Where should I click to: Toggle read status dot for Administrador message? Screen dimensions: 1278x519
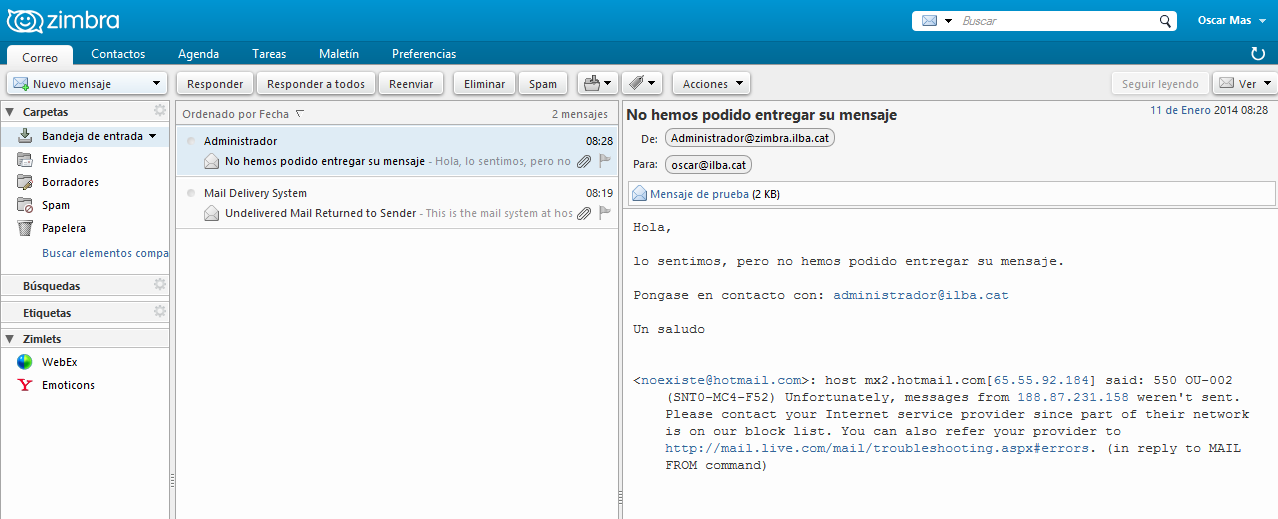coord(191,141)
